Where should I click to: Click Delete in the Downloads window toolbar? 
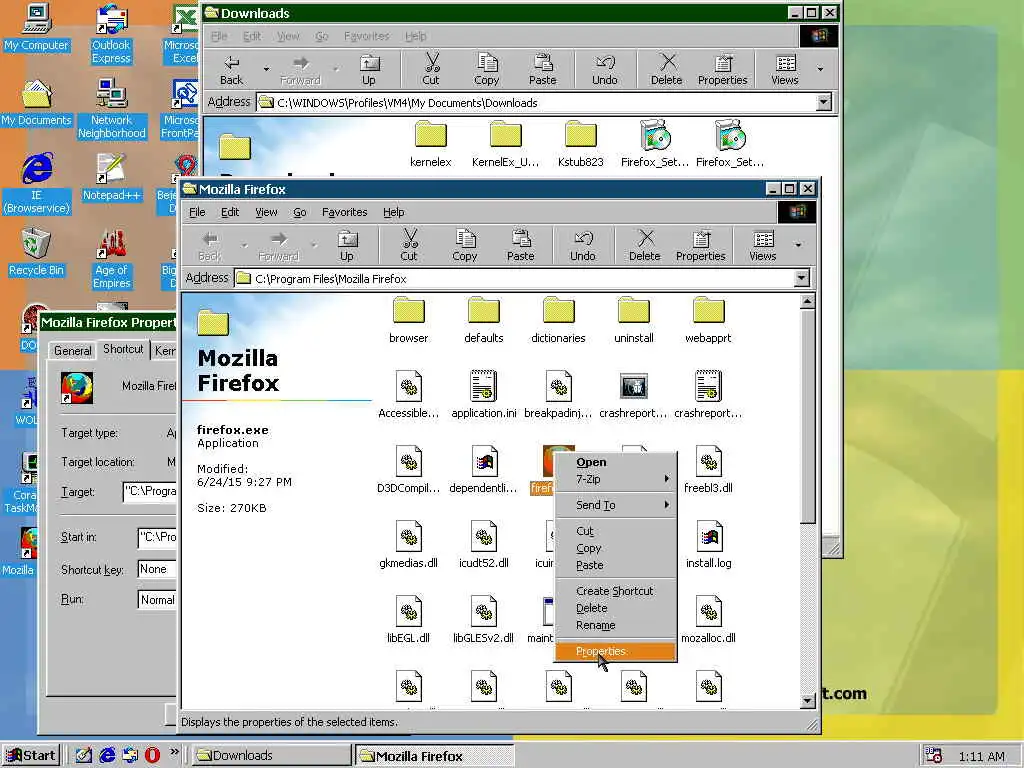click(x=667, y=69)
